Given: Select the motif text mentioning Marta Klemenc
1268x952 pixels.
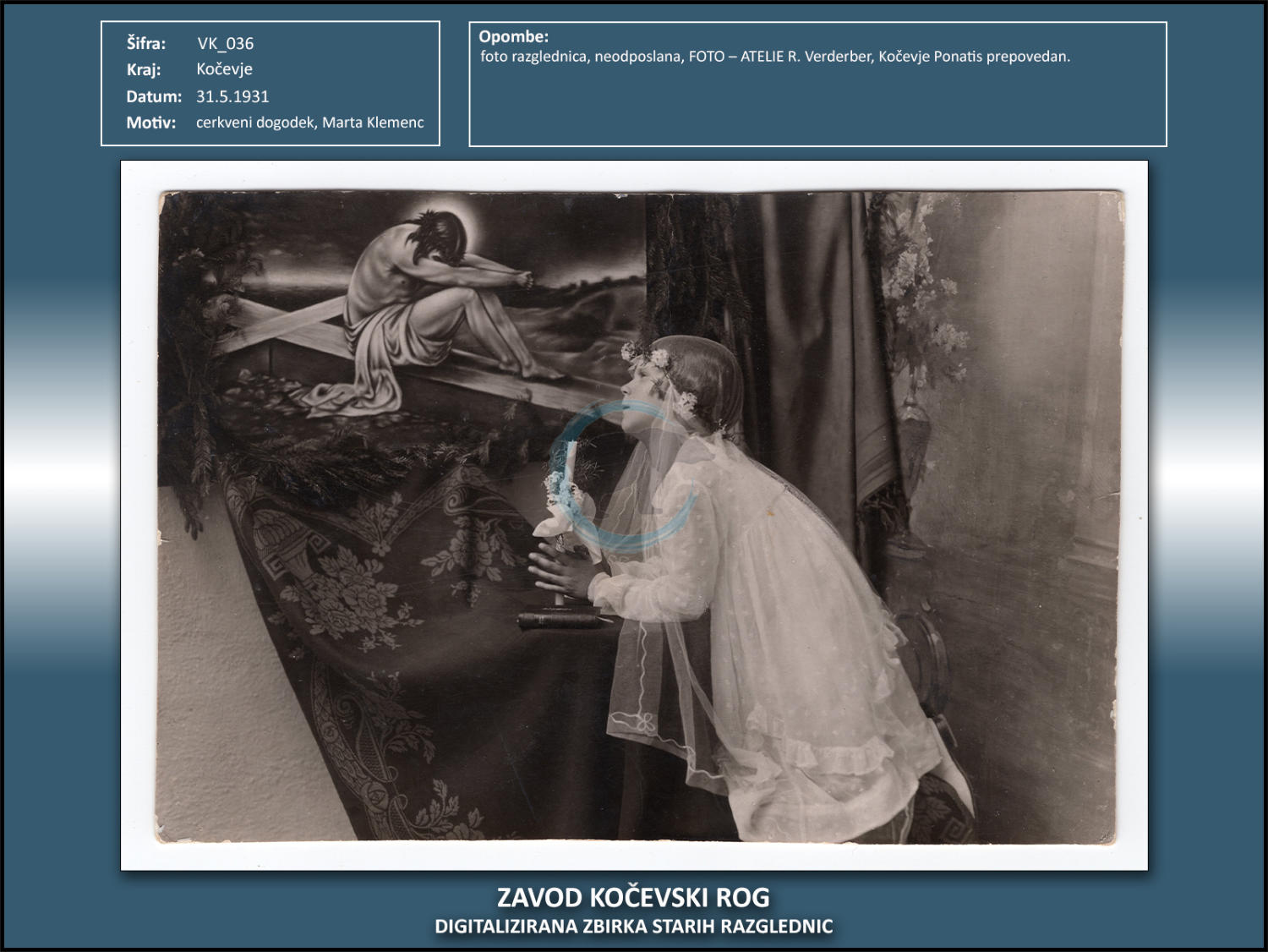Looking at the screenshot, I should pos(309,123).
